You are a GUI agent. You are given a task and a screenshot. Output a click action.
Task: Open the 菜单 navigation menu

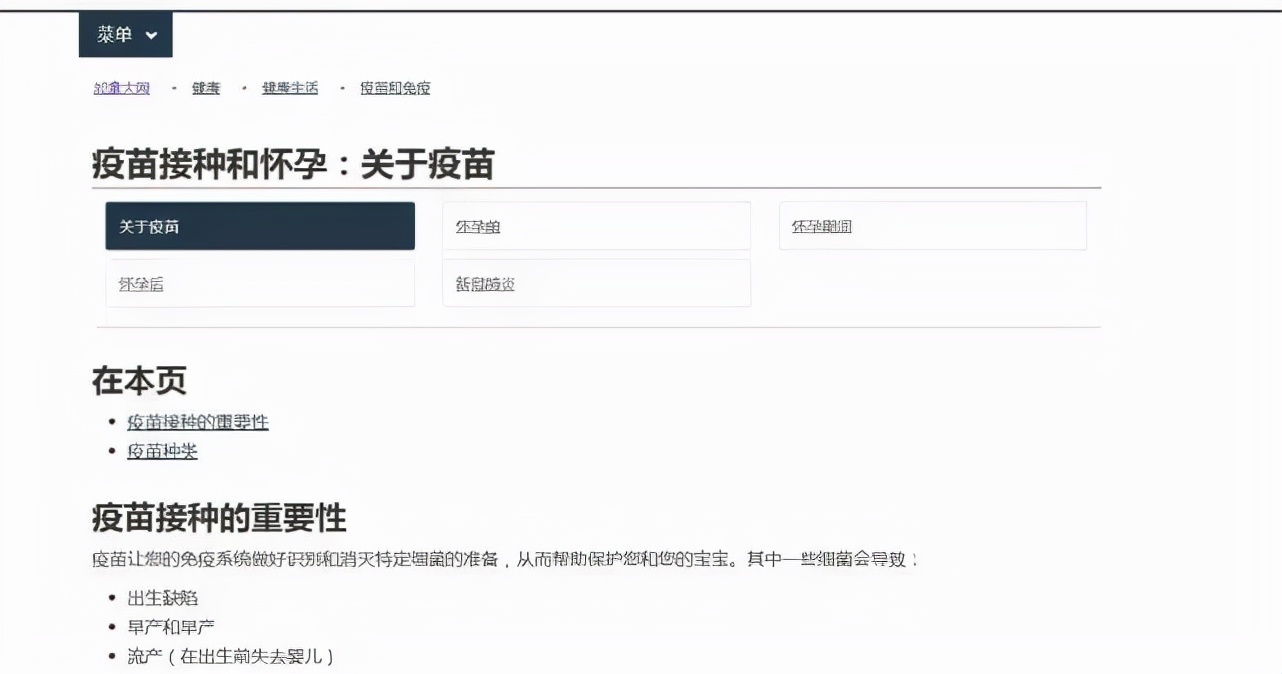[113, 33]
